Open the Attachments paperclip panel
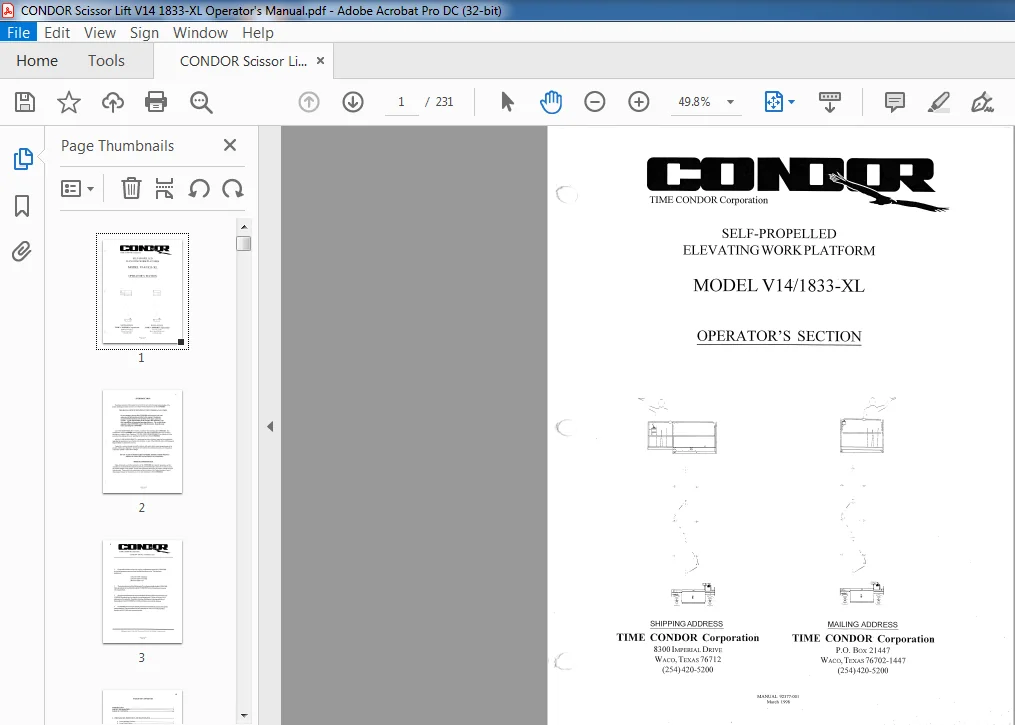 point(22,251)
